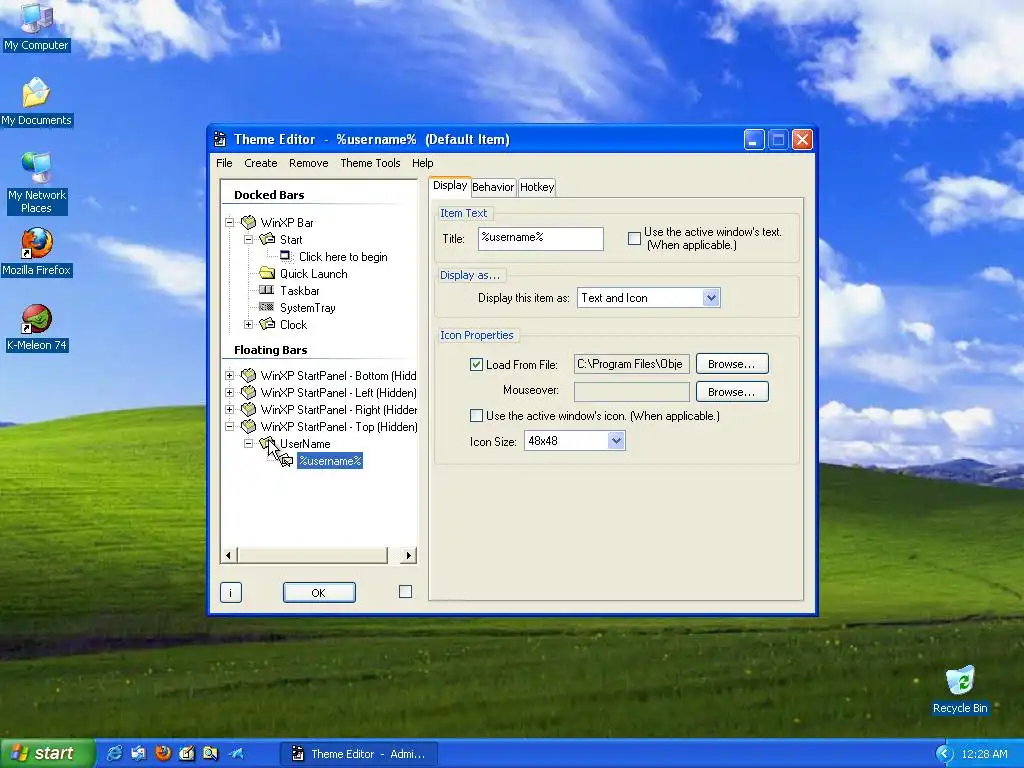Click the Clock folder icon in tree
1024x768 pixels.
point(267,325)
